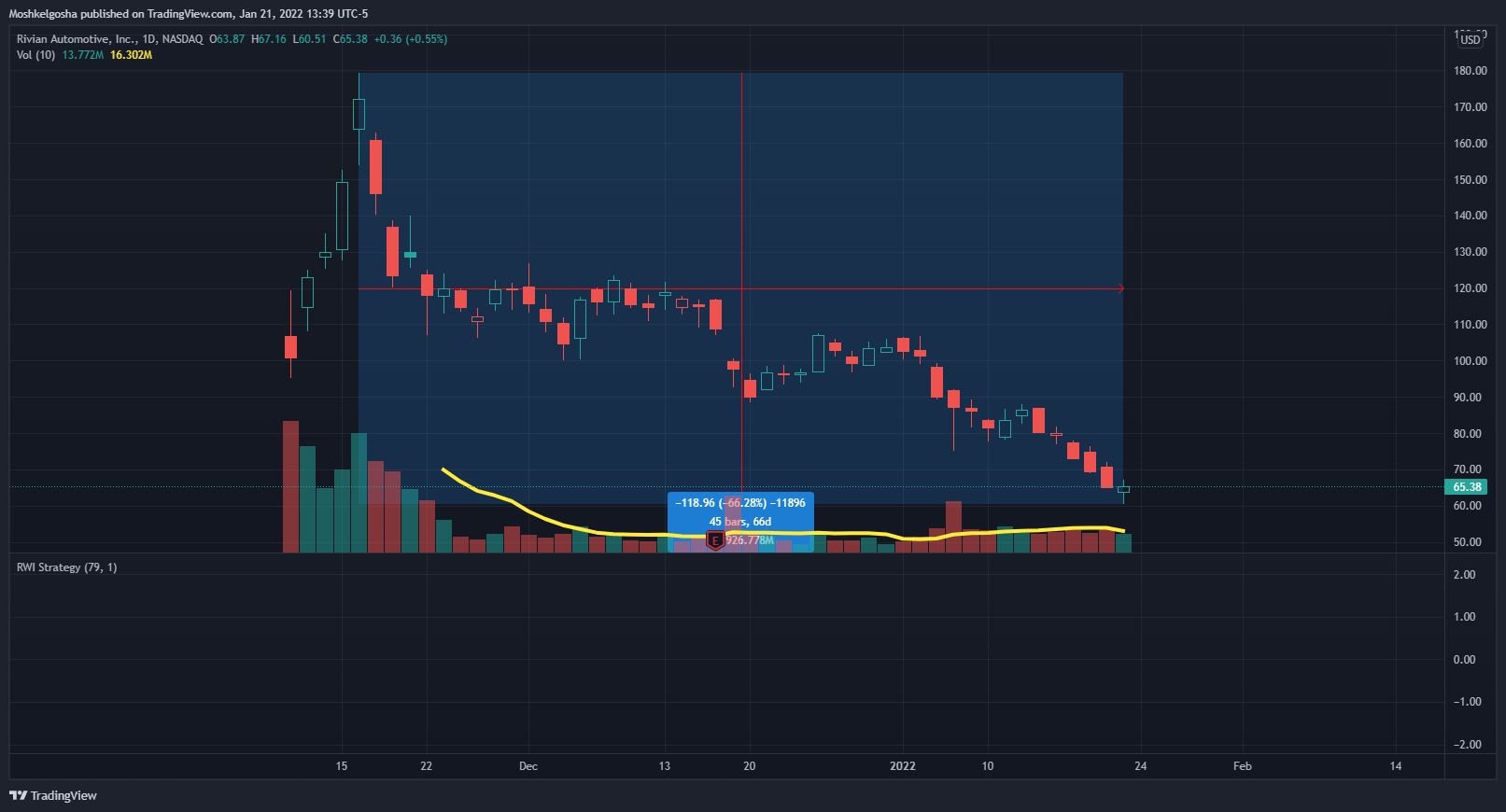Click the 13.772M volume value
The height and width of the screenshot is (812, 1506).
(x=83, y=55)
